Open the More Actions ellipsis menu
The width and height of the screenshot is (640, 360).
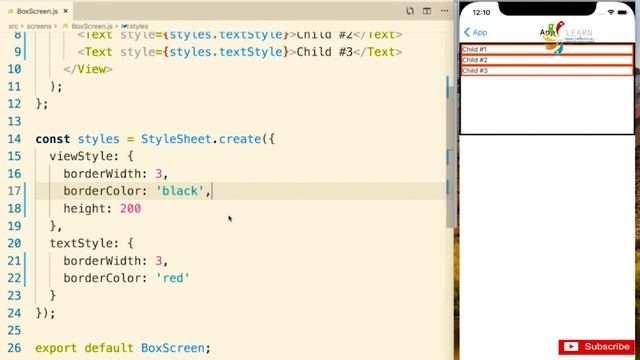(444, 11)
